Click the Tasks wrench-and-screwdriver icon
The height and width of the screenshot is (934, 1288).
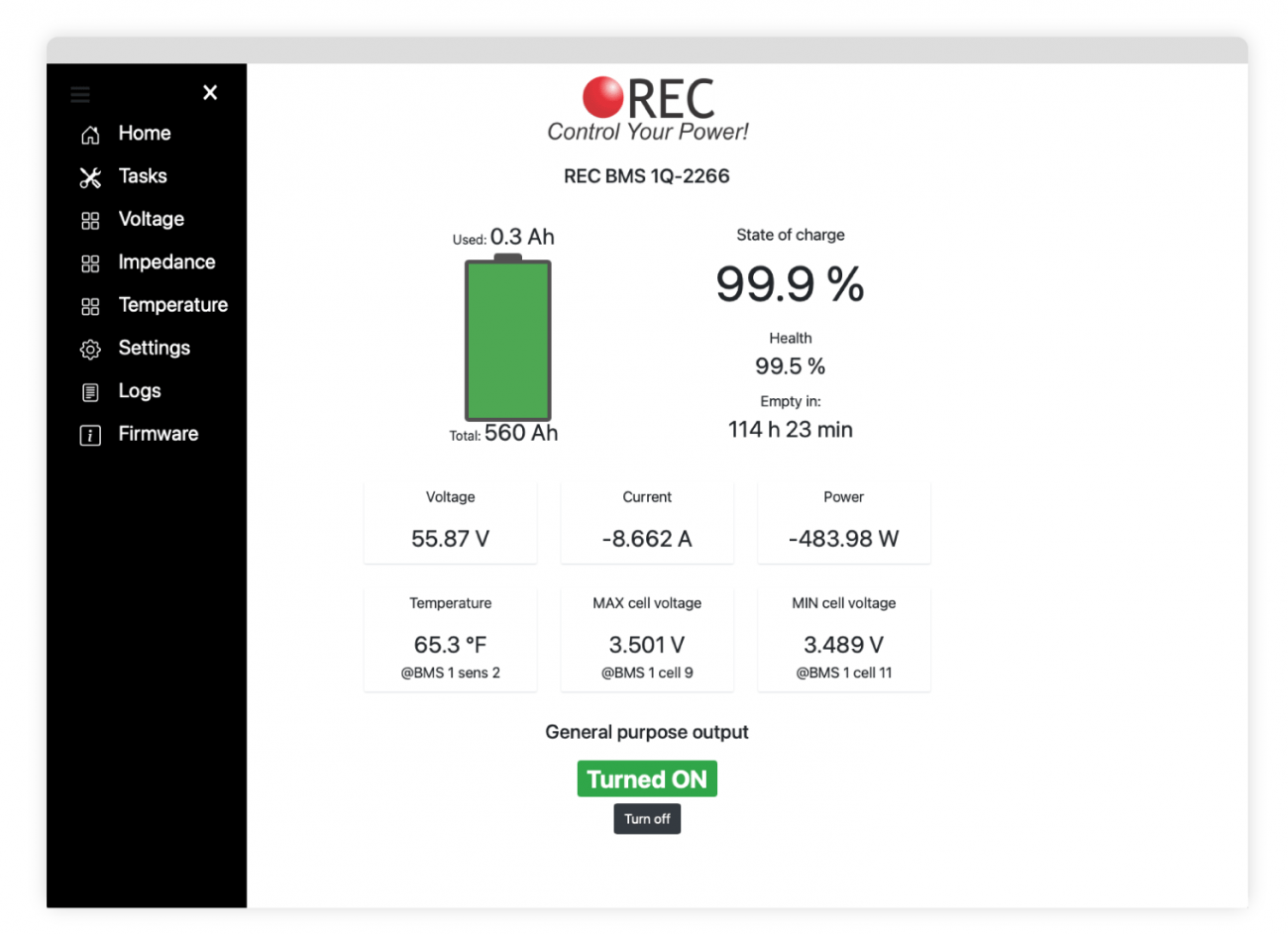pyautogui.click(x=90, y=177)
